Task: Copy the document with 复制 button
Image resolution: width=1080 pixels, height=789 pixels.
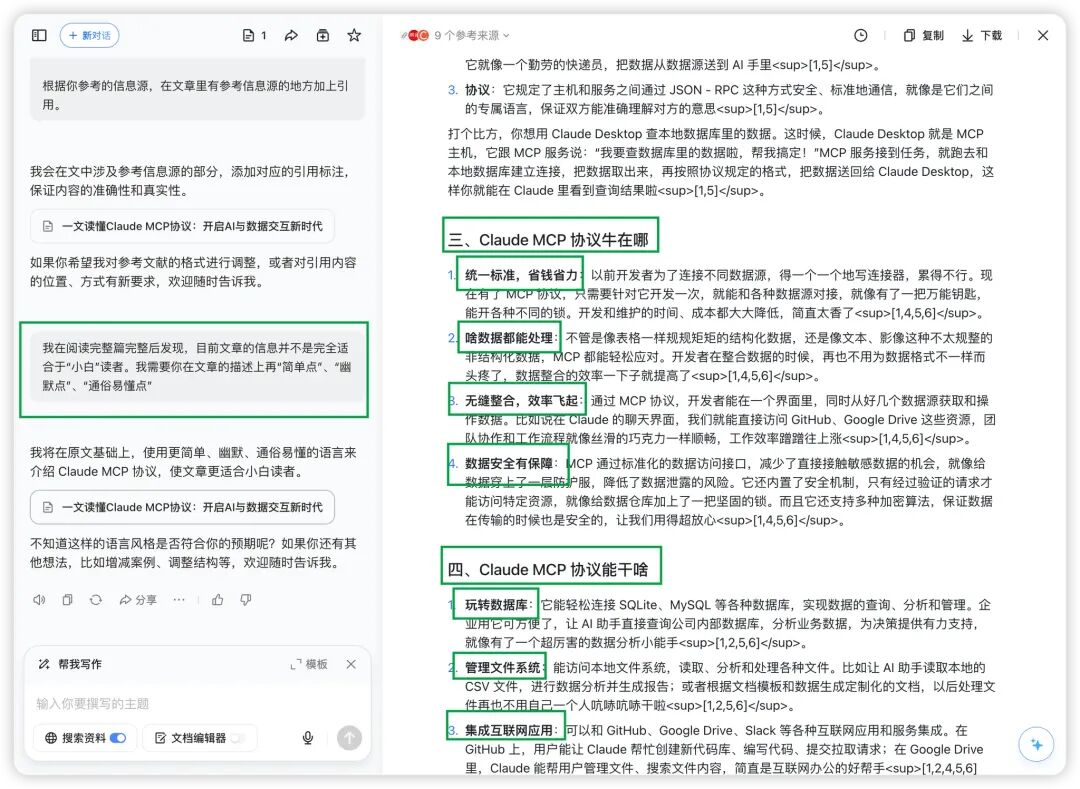Action: click(x=924, y=35)
